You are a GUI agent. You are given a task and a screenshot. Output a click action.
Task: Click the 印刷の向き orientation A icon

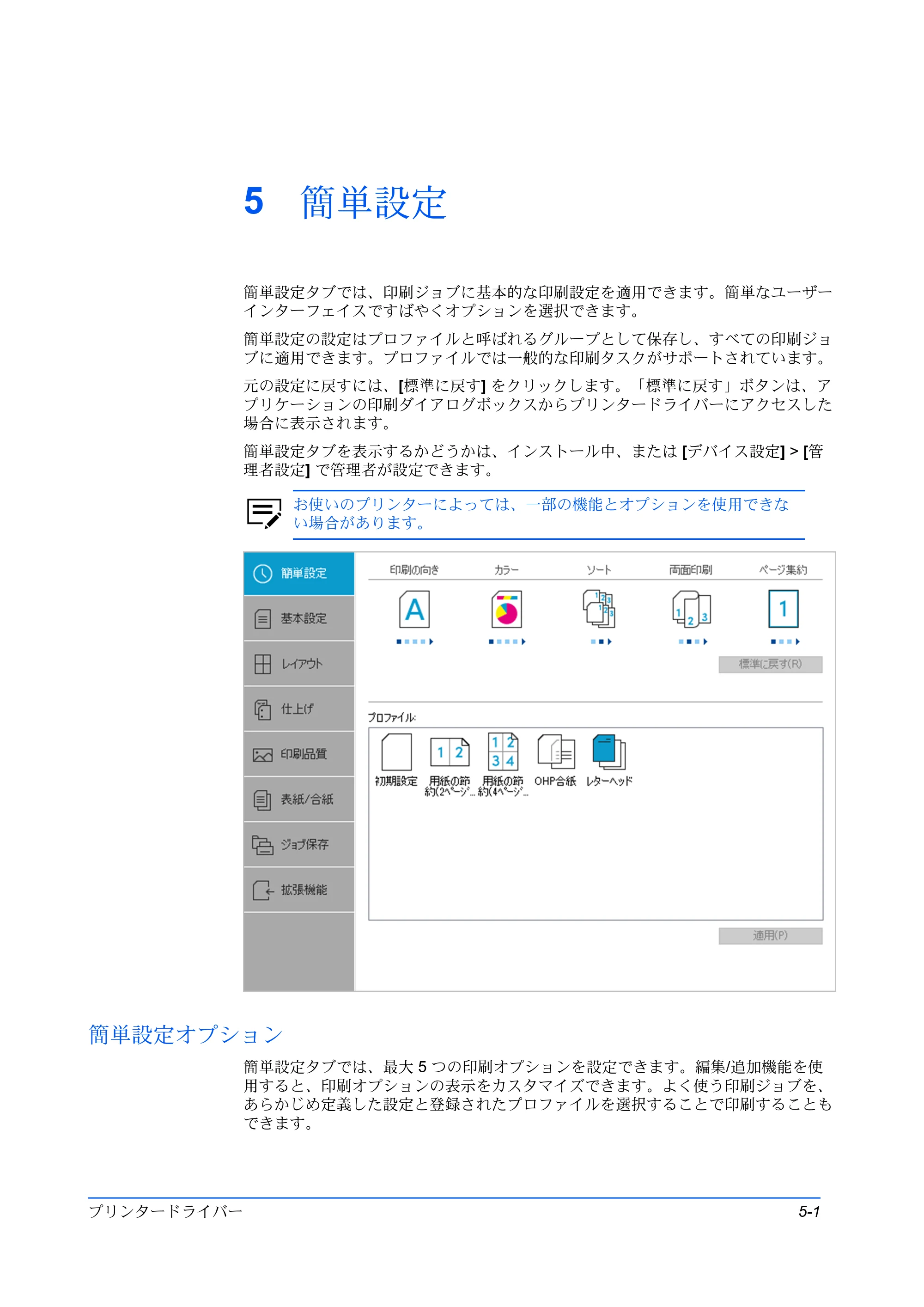414,610
